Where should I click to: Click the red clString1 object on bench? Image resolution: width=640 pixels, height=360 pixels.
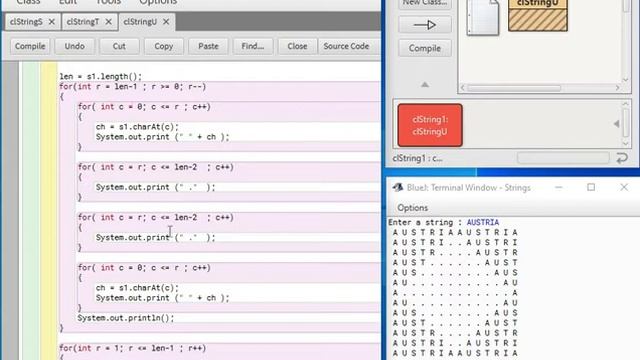[x=430, y=125]
